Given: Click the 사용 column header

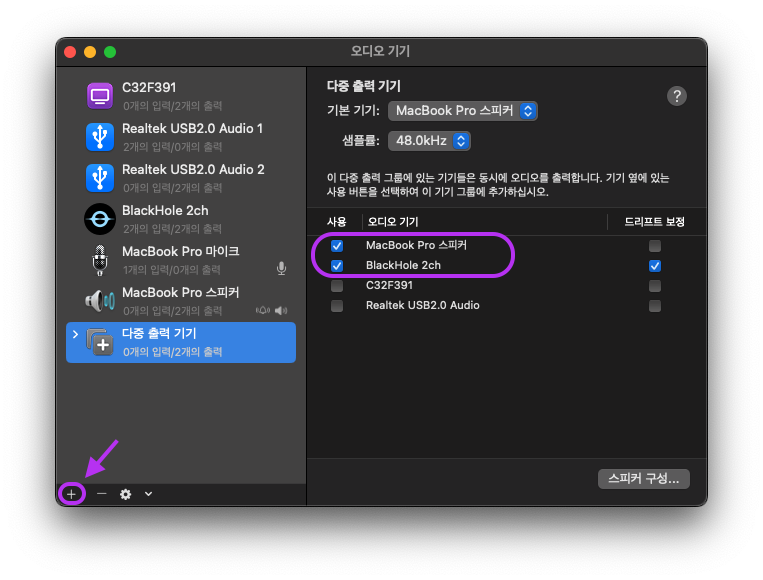Looking at the screenshot, I should coord(336,221).
